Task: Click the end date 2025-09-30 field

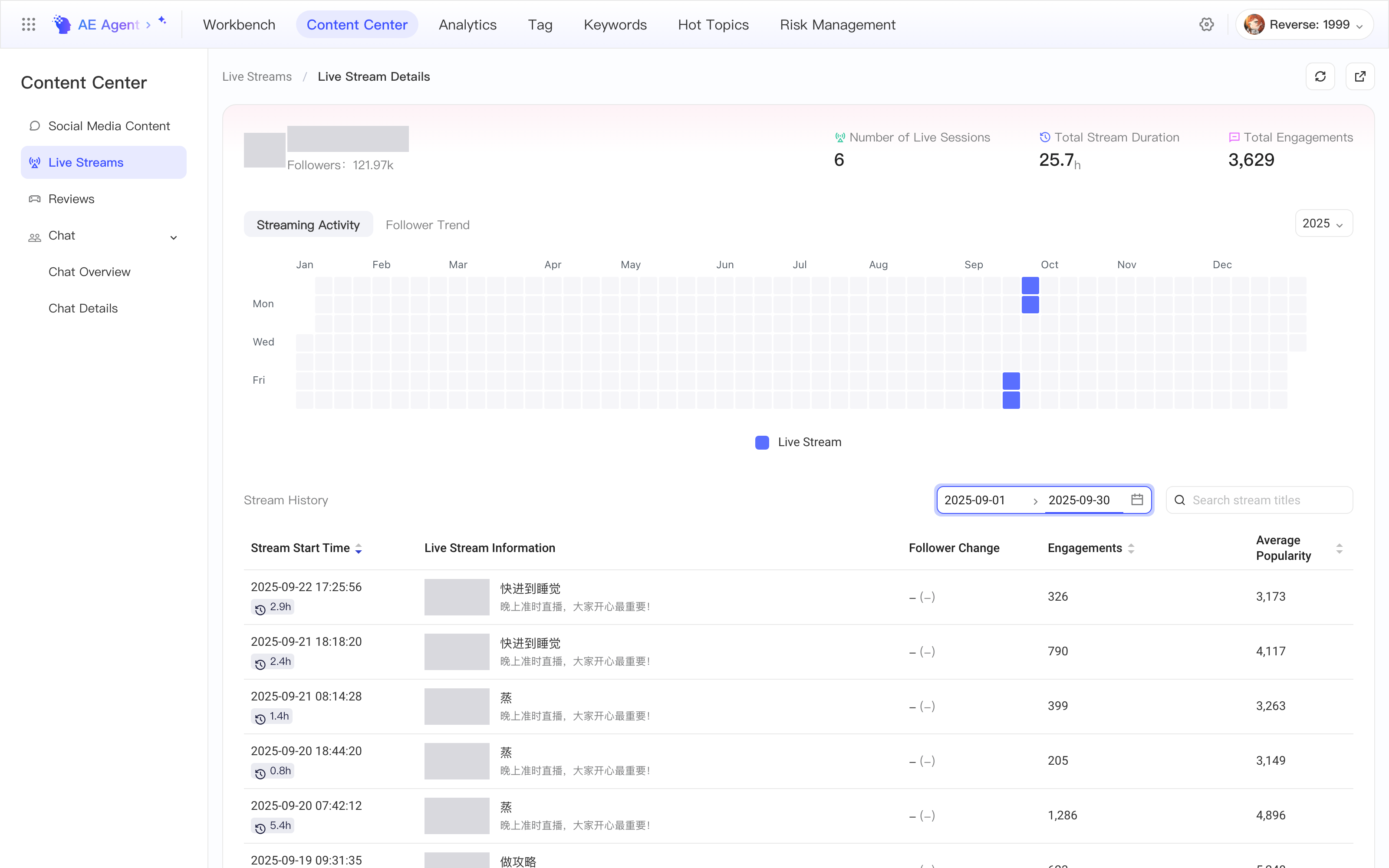Action: 1079,500
